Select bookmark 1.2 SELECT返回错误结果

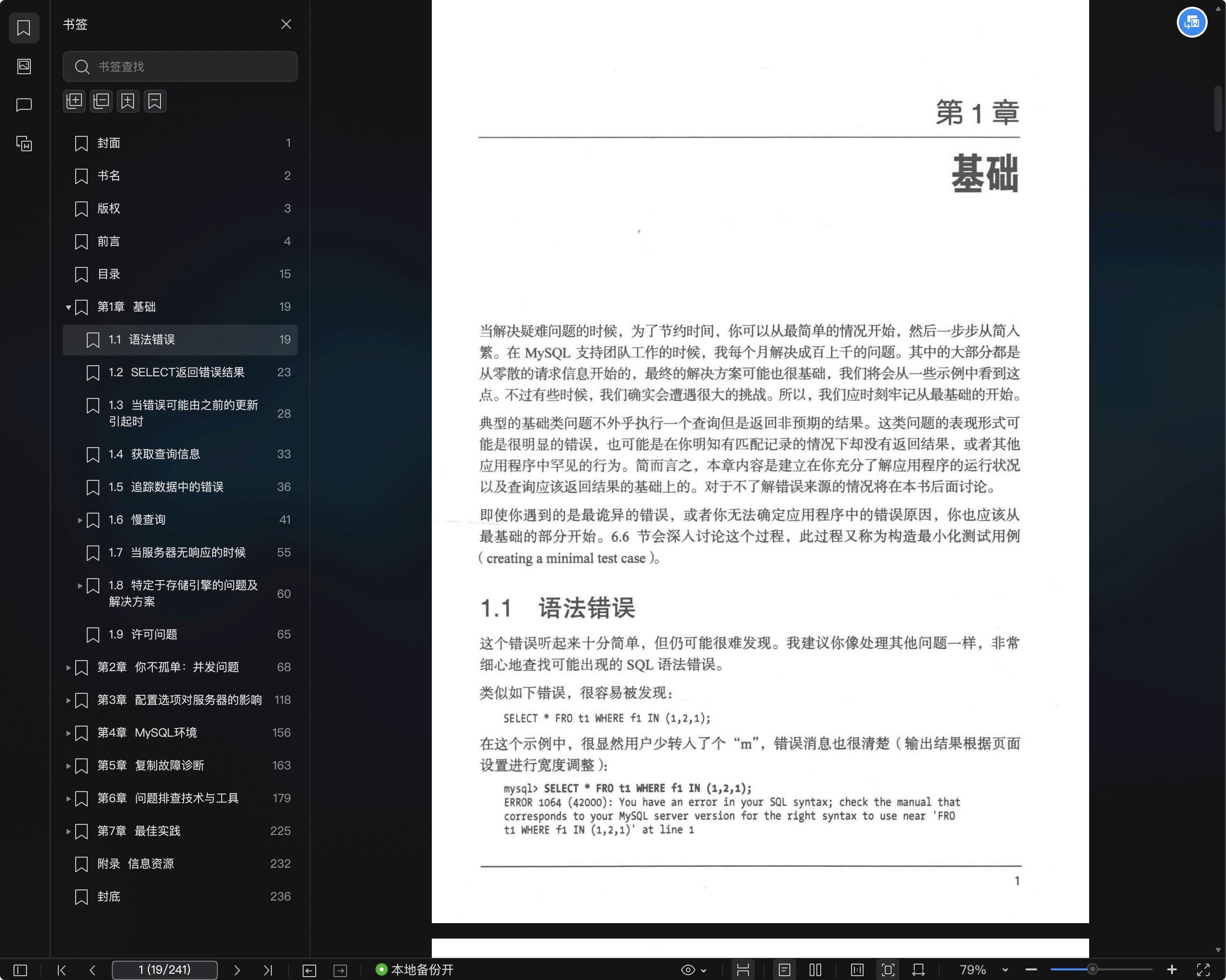pyautogui.click(x=180, y=372)
